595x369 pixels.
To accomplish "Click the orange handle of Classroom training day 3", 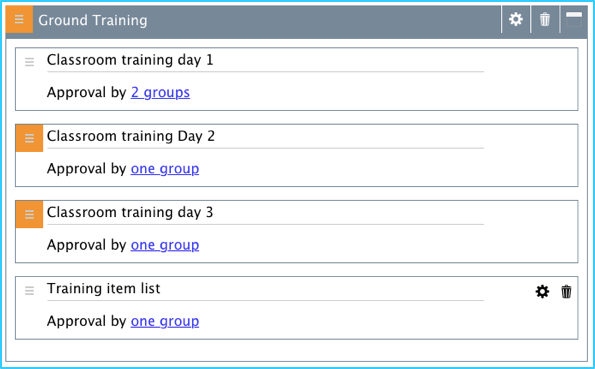I will [x=29, y=214].
